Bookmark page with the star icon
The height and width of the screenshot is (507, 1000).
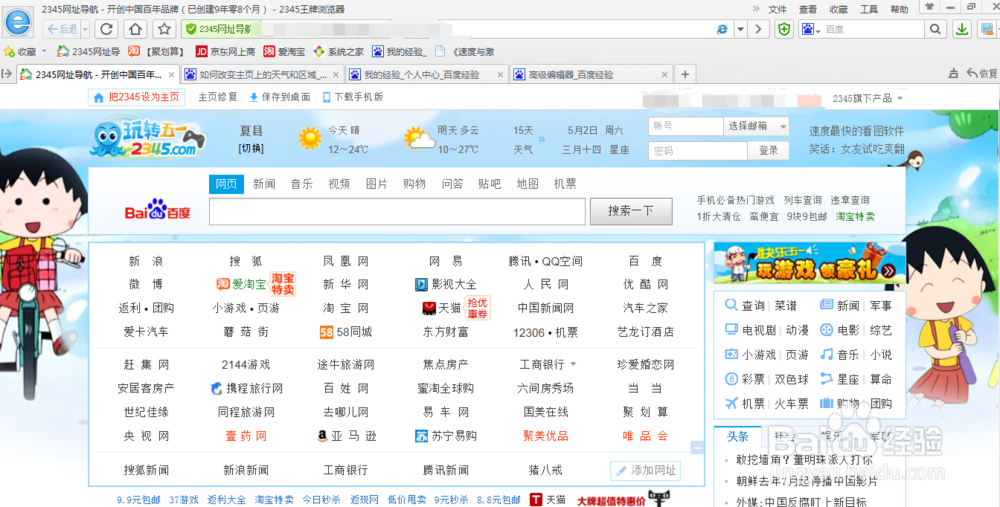(164, 29)
